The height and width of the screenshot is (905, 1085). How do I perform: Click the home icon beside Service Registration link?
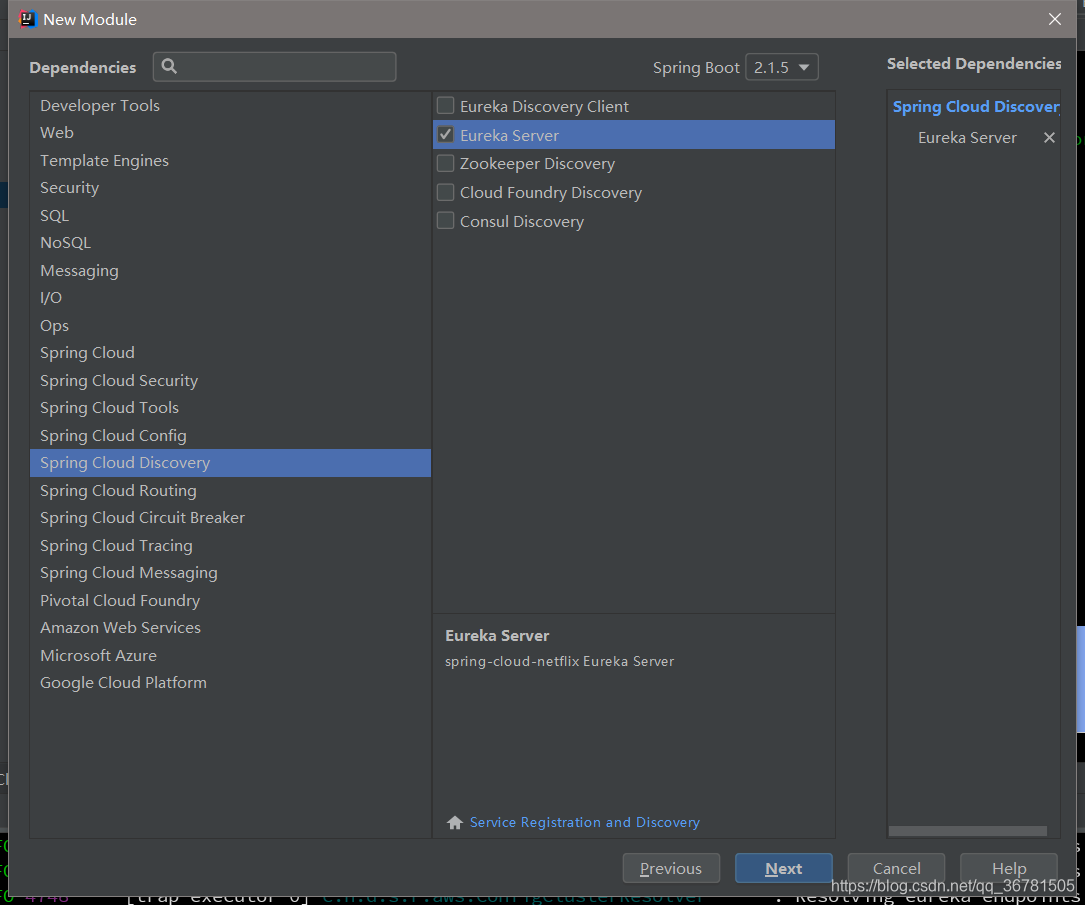point(455,823)
